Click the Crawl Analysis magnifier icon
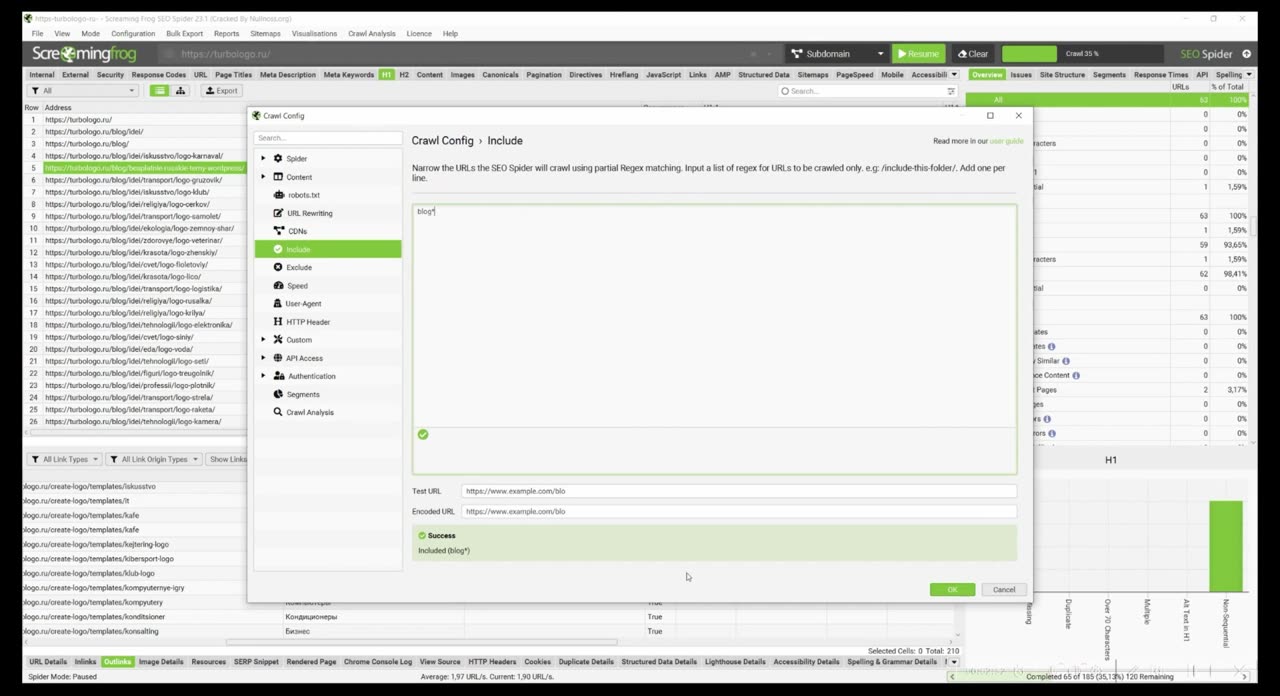The image size is (1280, 696). 278,412
